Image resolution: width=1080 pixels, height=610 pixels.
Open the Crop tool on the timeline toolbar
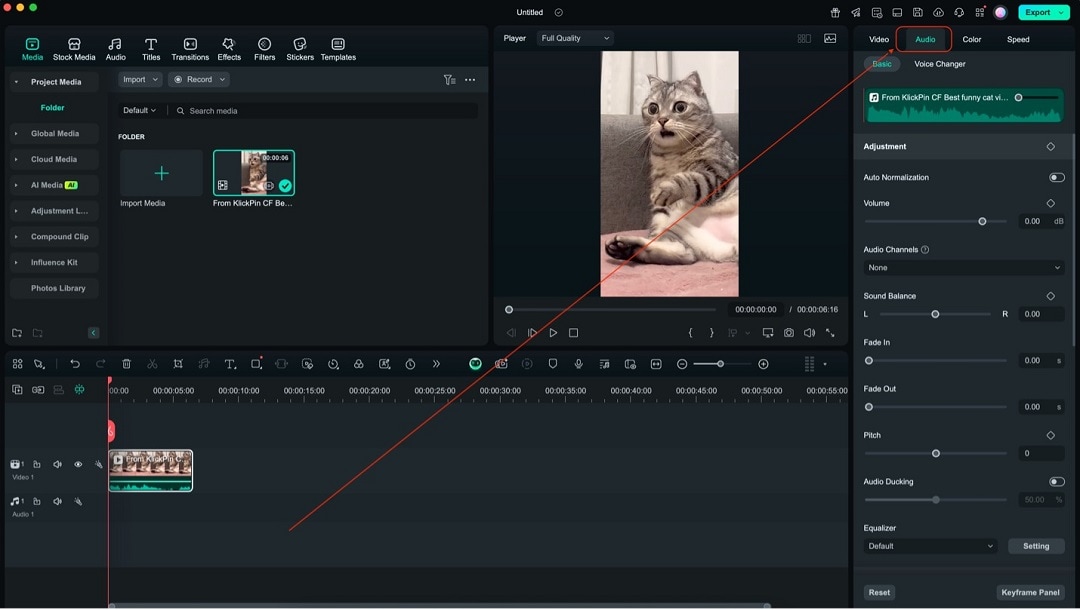pos(178,364)
